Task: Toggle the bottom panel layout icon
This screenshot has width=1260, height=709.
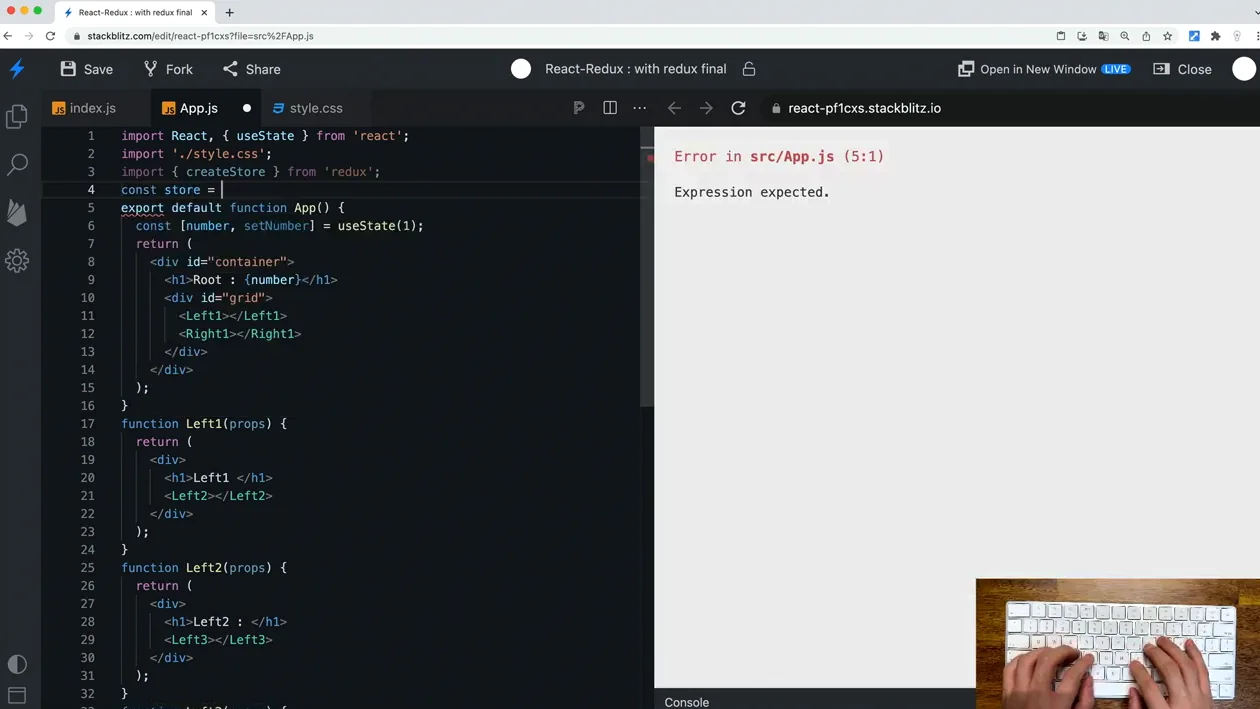Action: click(x=17, y=695)
